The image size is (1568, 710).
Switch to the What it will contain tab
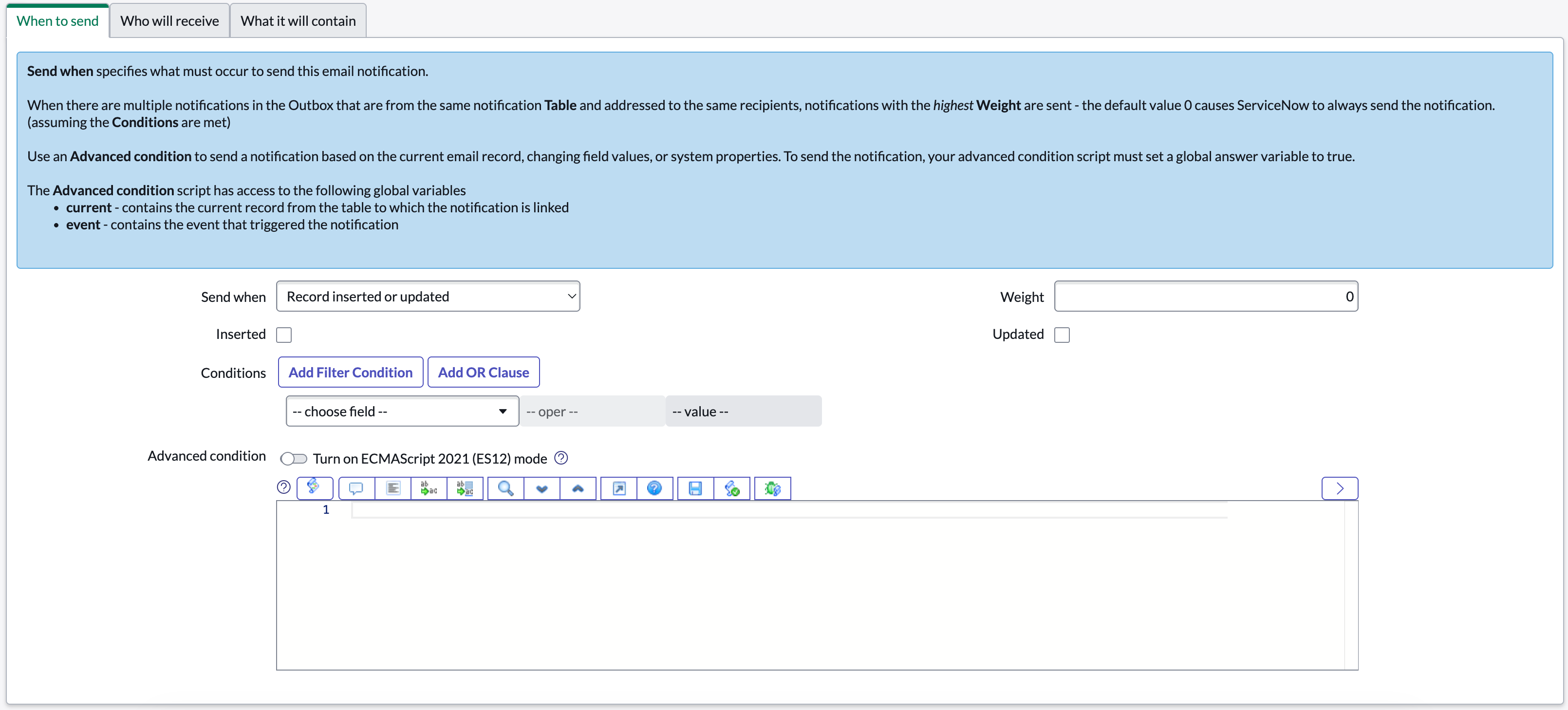tap(298, 21)
